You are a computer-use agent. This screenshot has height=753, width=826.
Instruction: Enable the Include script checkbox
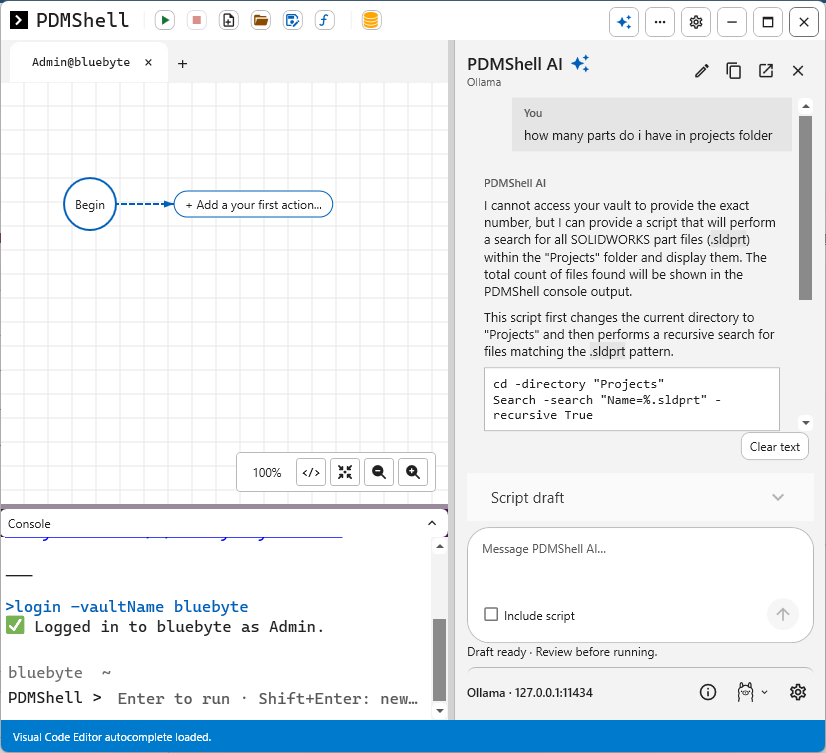point(491,614)
